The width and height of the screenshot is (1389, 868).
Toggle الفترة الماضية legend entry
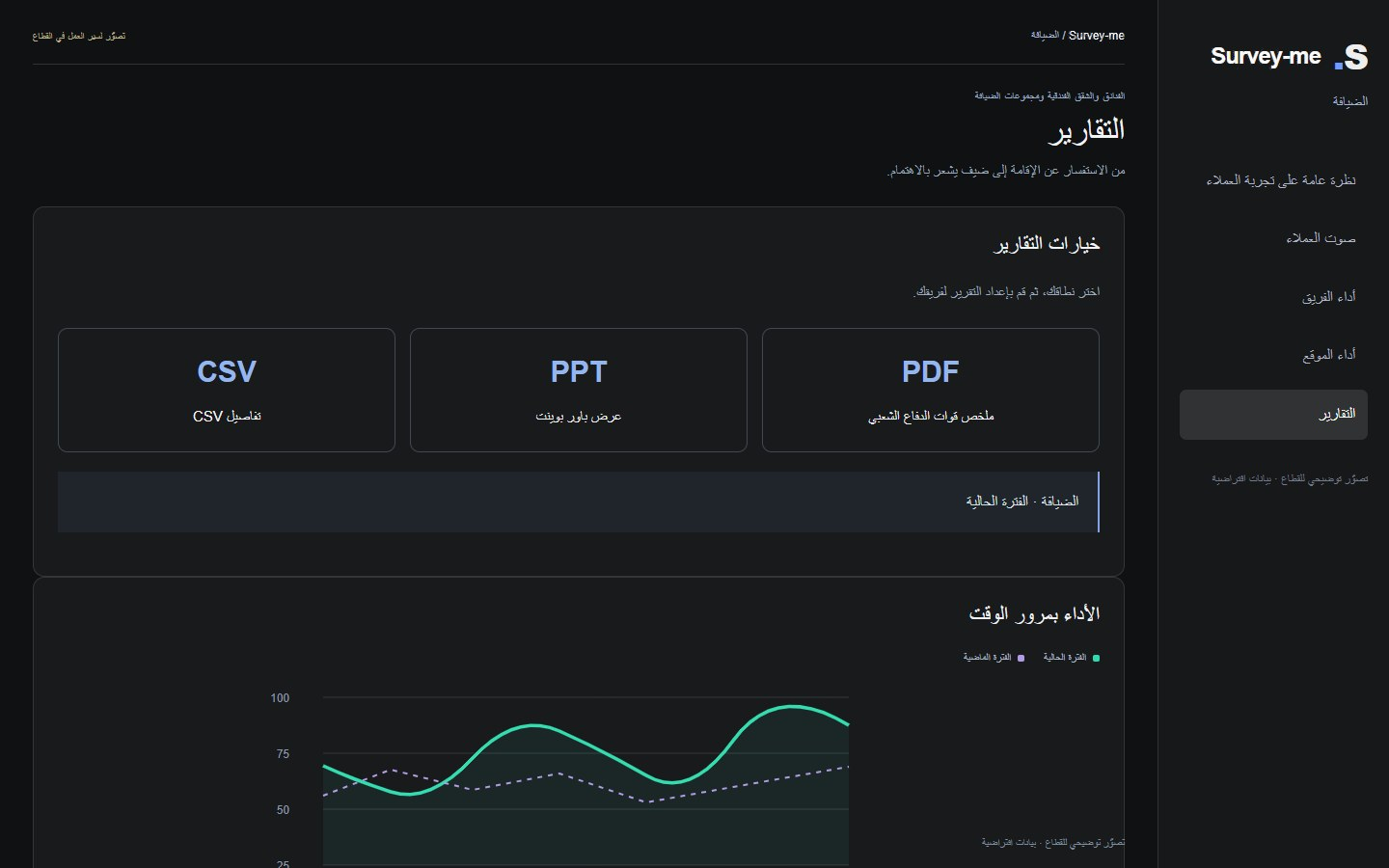click(994, 658)
